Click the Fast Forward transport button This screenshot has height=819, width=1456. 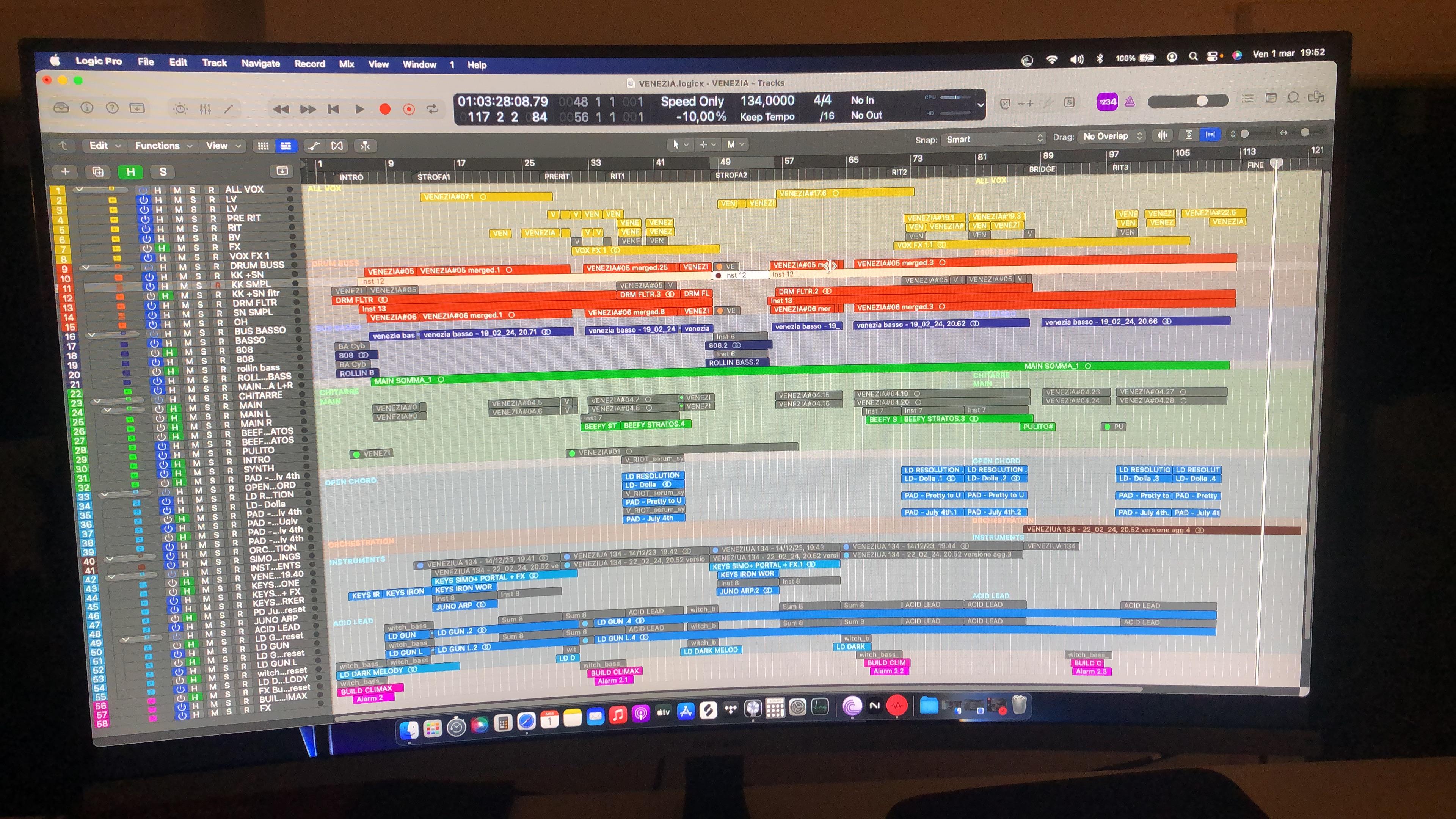tap(308, 109)
